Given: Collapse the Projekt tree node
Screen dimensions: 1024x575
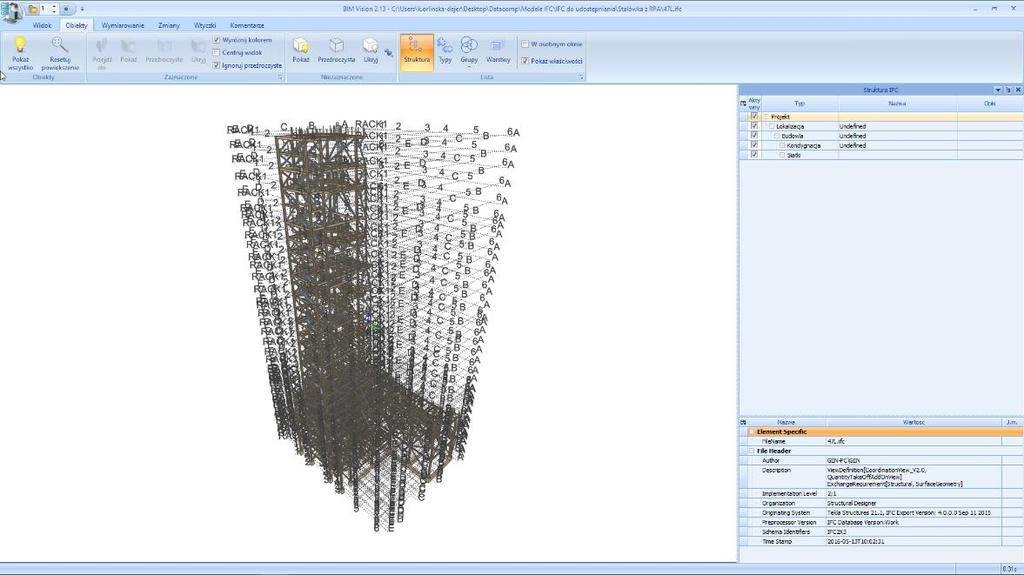Looking at the screenshot, I should (x=767, y=116).
